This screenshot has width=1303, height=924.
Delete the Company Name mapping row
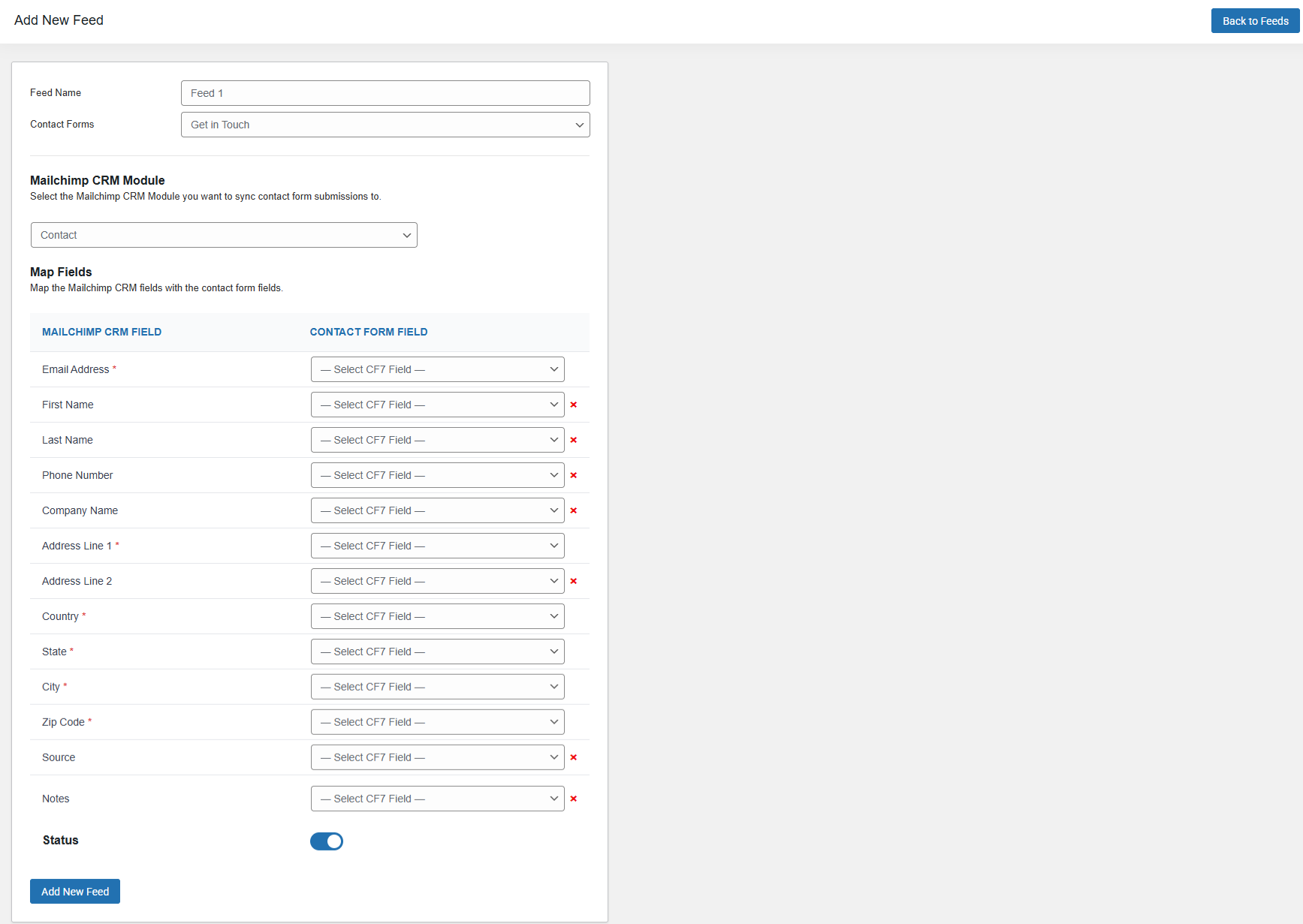click(574, 510)
